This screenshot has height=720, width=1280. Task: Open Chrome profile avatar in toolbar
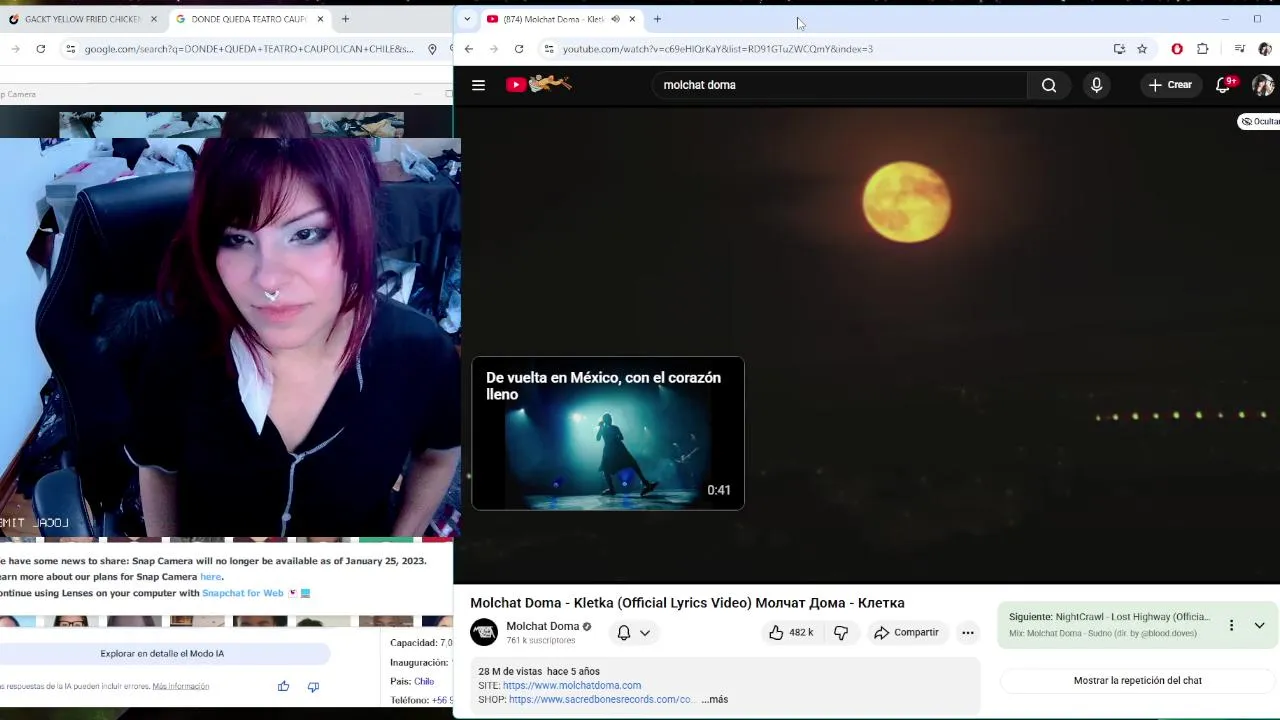[1265, 49]
